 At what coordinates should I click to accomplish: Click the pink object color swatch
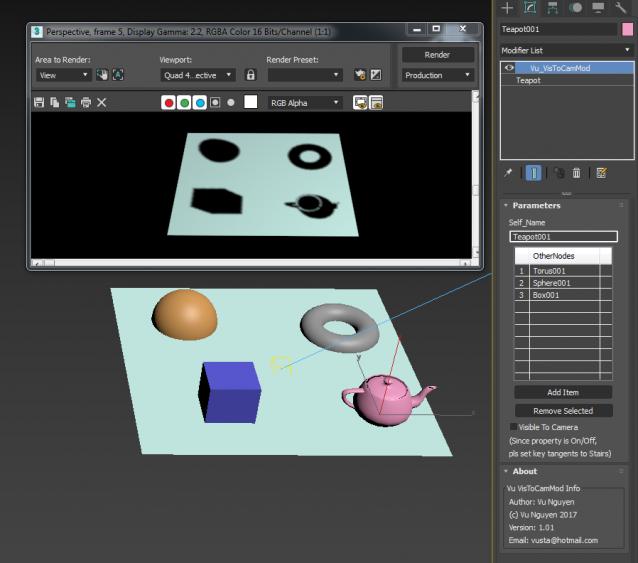(x=627, y=29)
